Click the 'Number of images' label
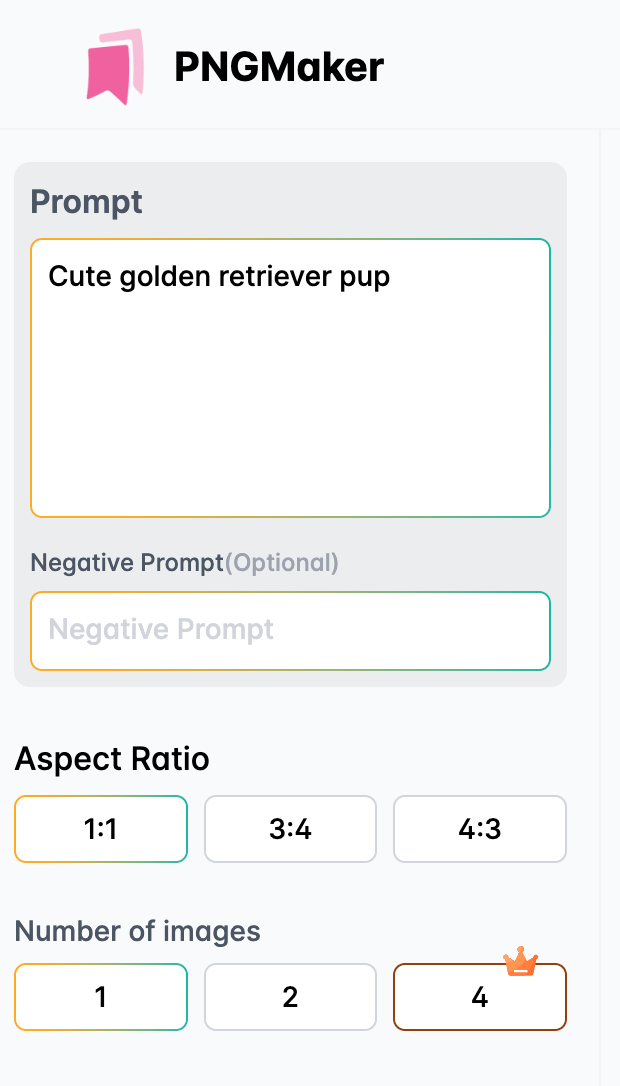620x1086 pixels. (137, 932)
